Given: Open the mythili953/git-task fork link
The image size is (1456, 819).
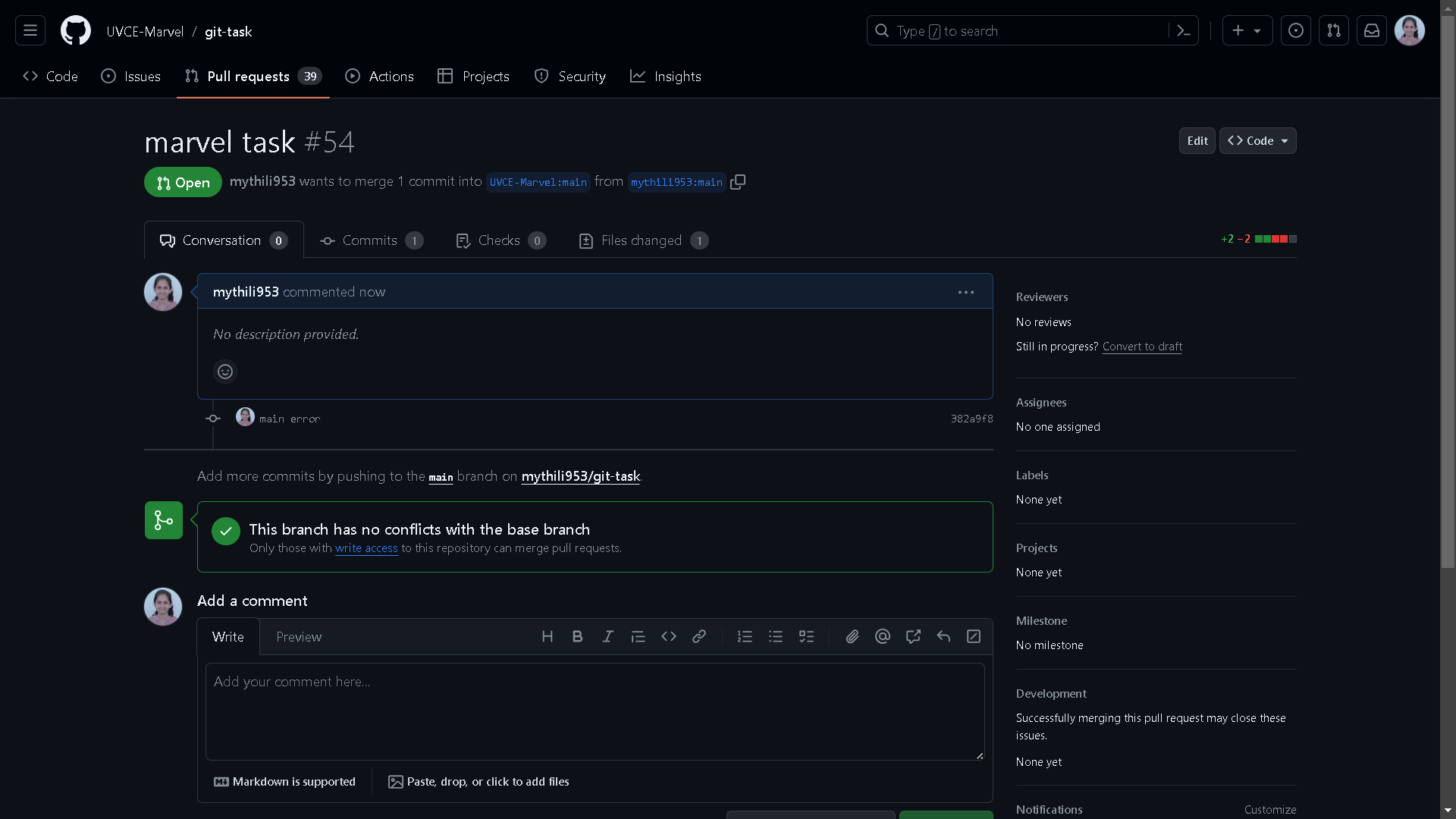Looking at the screenshot, I should click(581, 476).
